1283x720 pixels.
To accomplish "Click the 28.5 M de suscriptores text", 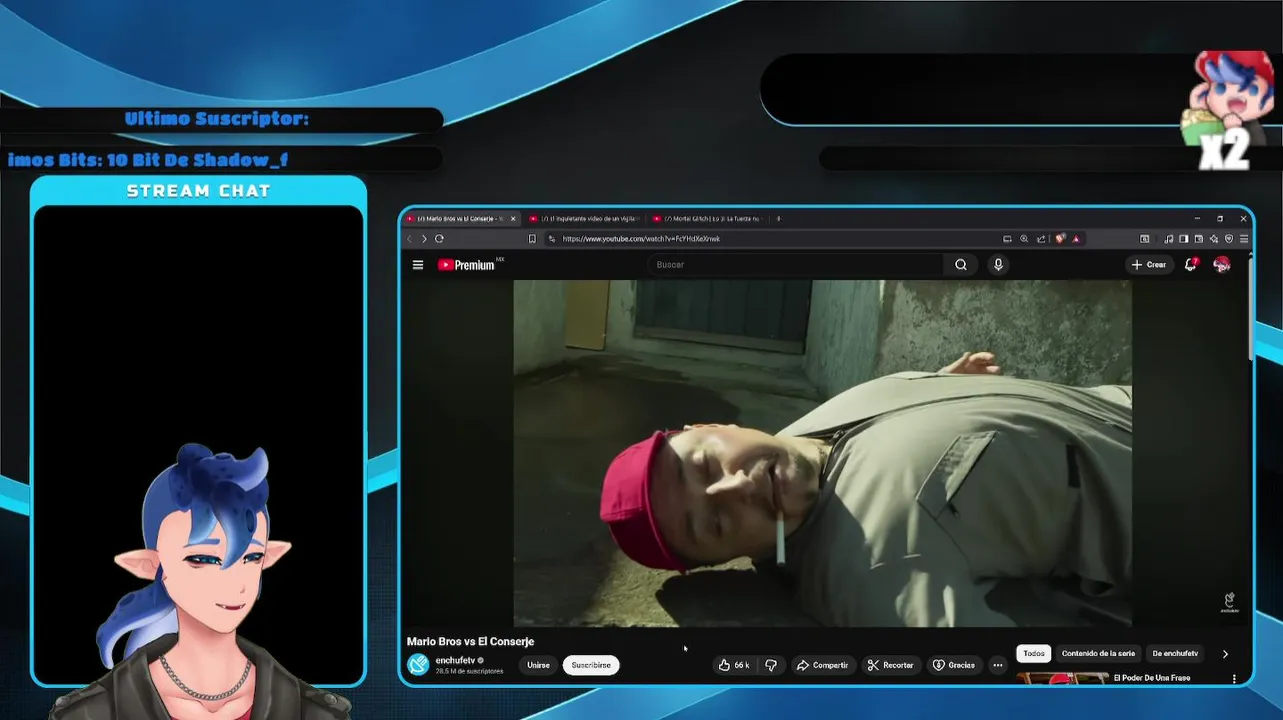I will (x=469, y=671).
